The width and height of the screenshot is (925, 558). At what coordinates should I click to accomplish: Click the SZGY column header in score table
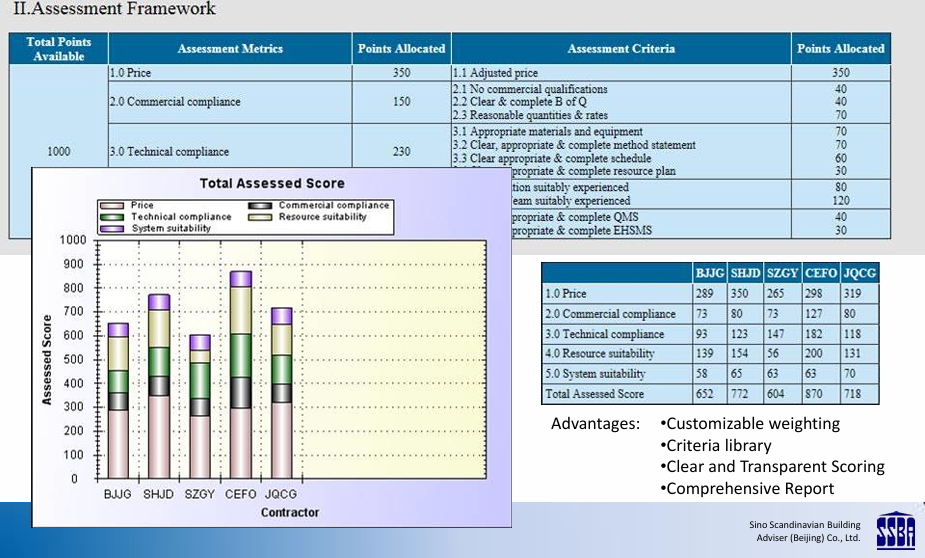[x=782, y=273]
